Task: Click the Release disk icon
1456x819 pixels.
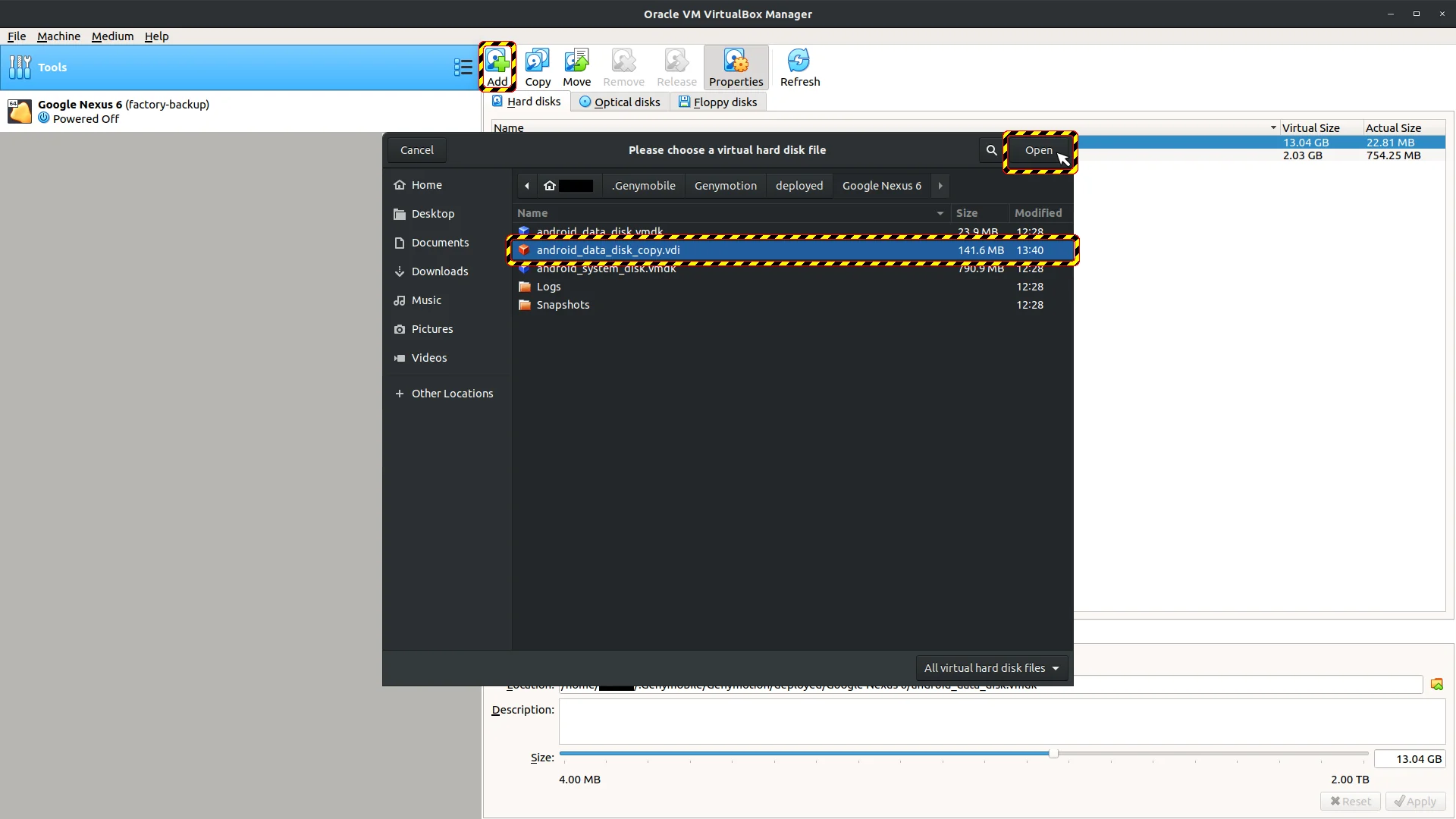Action: pos(676,67)
